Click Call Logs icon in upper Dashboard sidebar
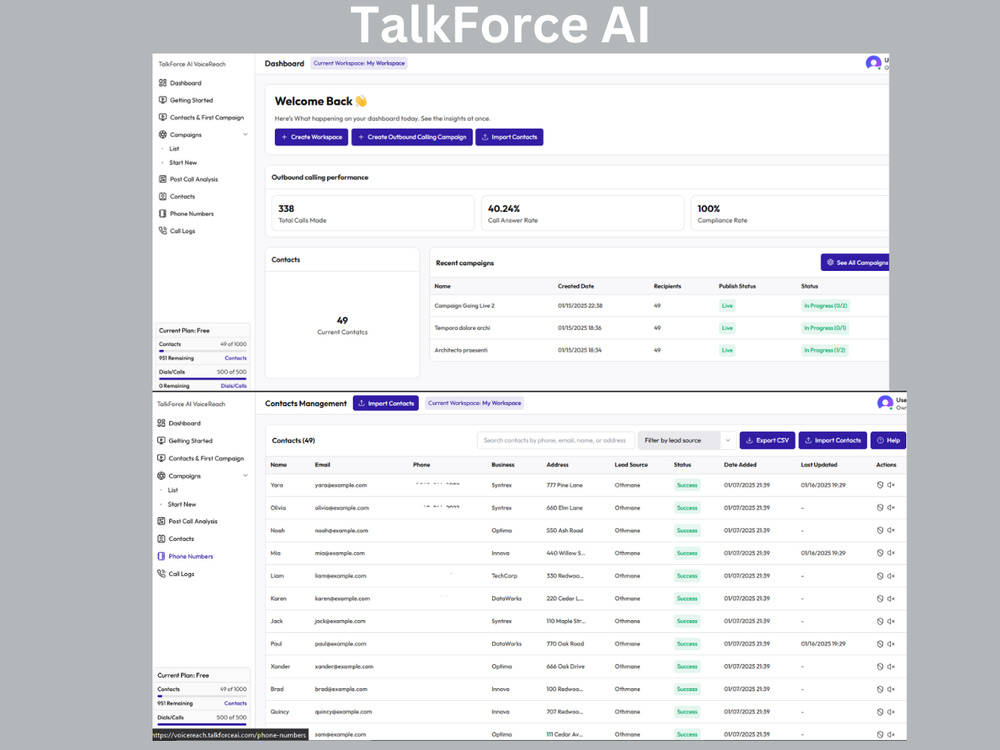Viewport: 1000px width, 750px height. (163, 231)
